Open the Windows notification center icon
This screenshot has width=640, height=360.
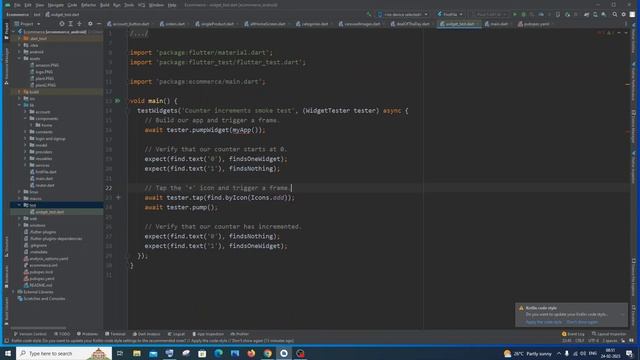pyautogui.click(x=629, y=353)
